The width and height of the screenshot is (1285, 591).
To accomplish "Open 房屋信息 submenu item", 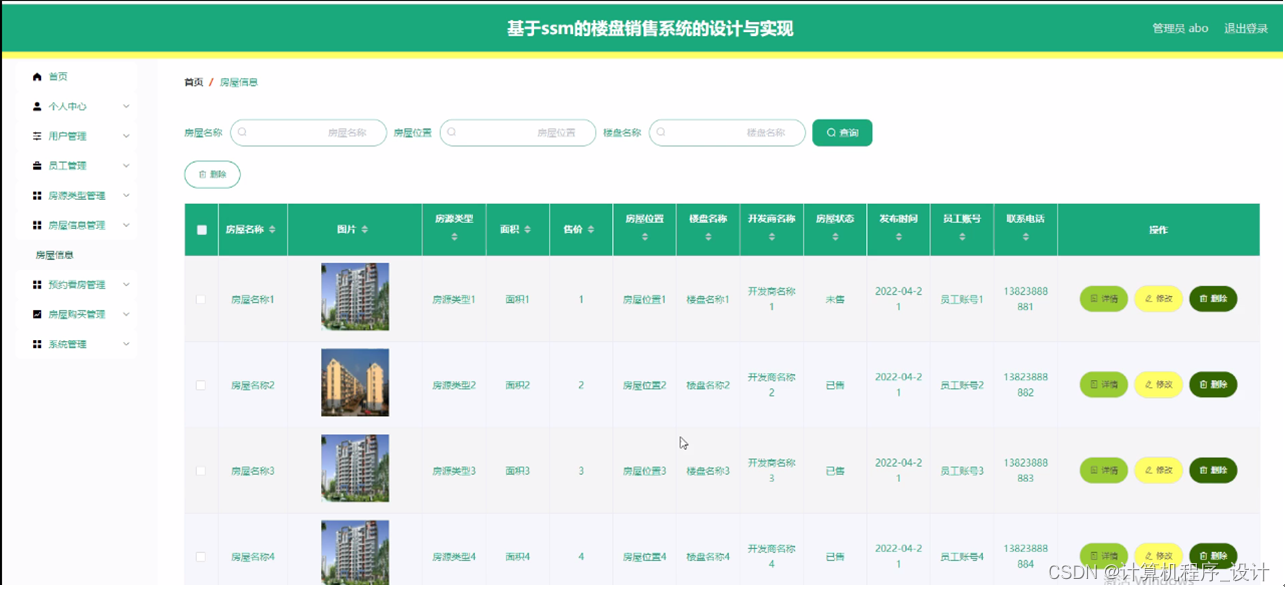I will click(x=54, y=255).
